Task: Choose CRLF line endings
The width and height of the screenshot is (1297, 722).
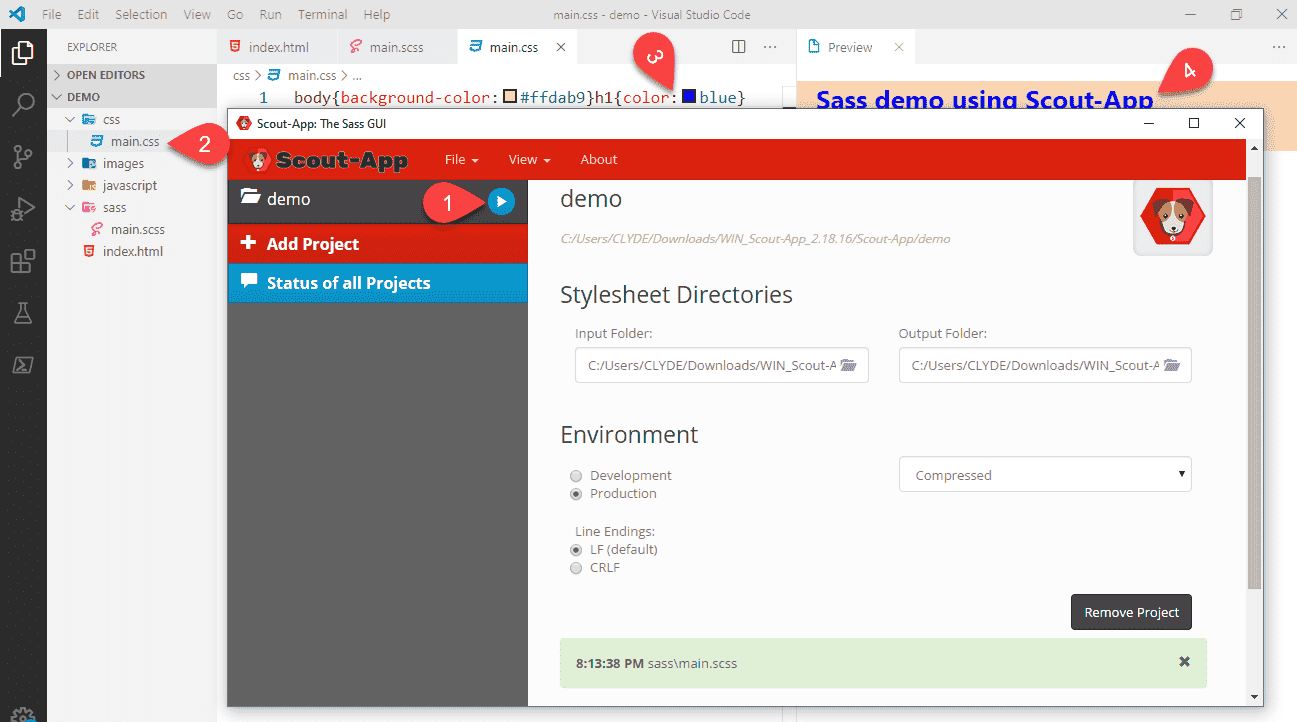Action: pyautogui.click(x=576, y=568)
